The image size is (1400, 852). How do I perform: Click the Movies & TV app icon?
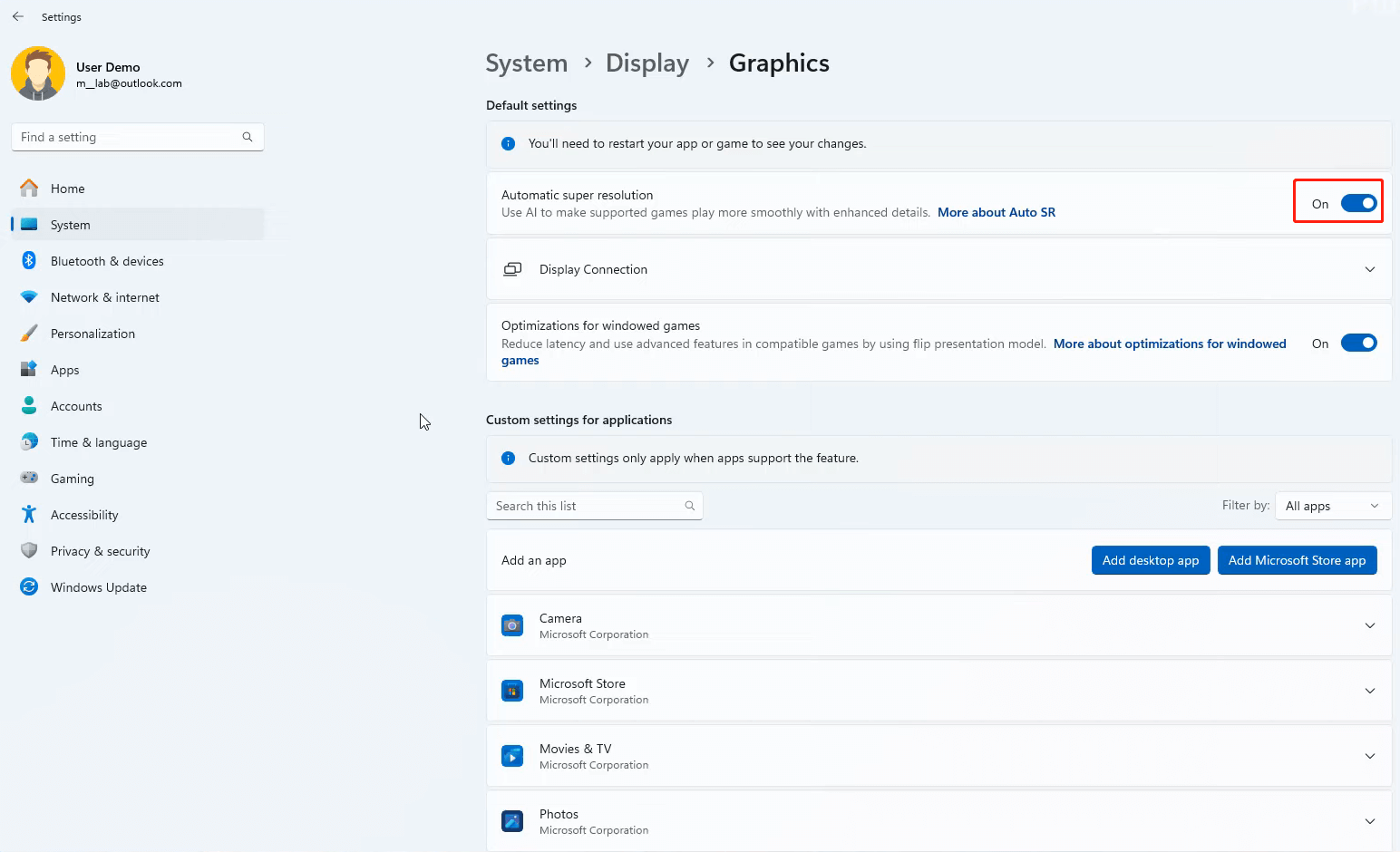512,756
